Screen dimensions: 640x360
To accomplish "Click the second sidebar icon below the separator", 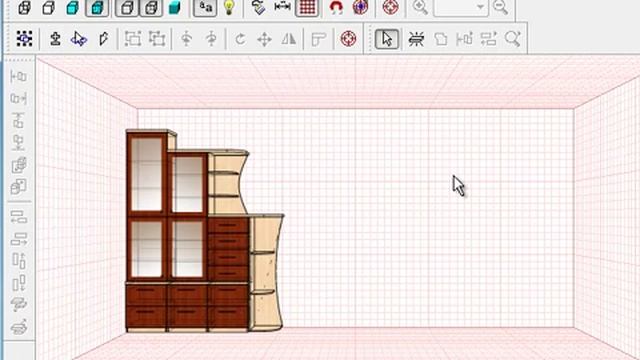I will [x=19, y=239].
